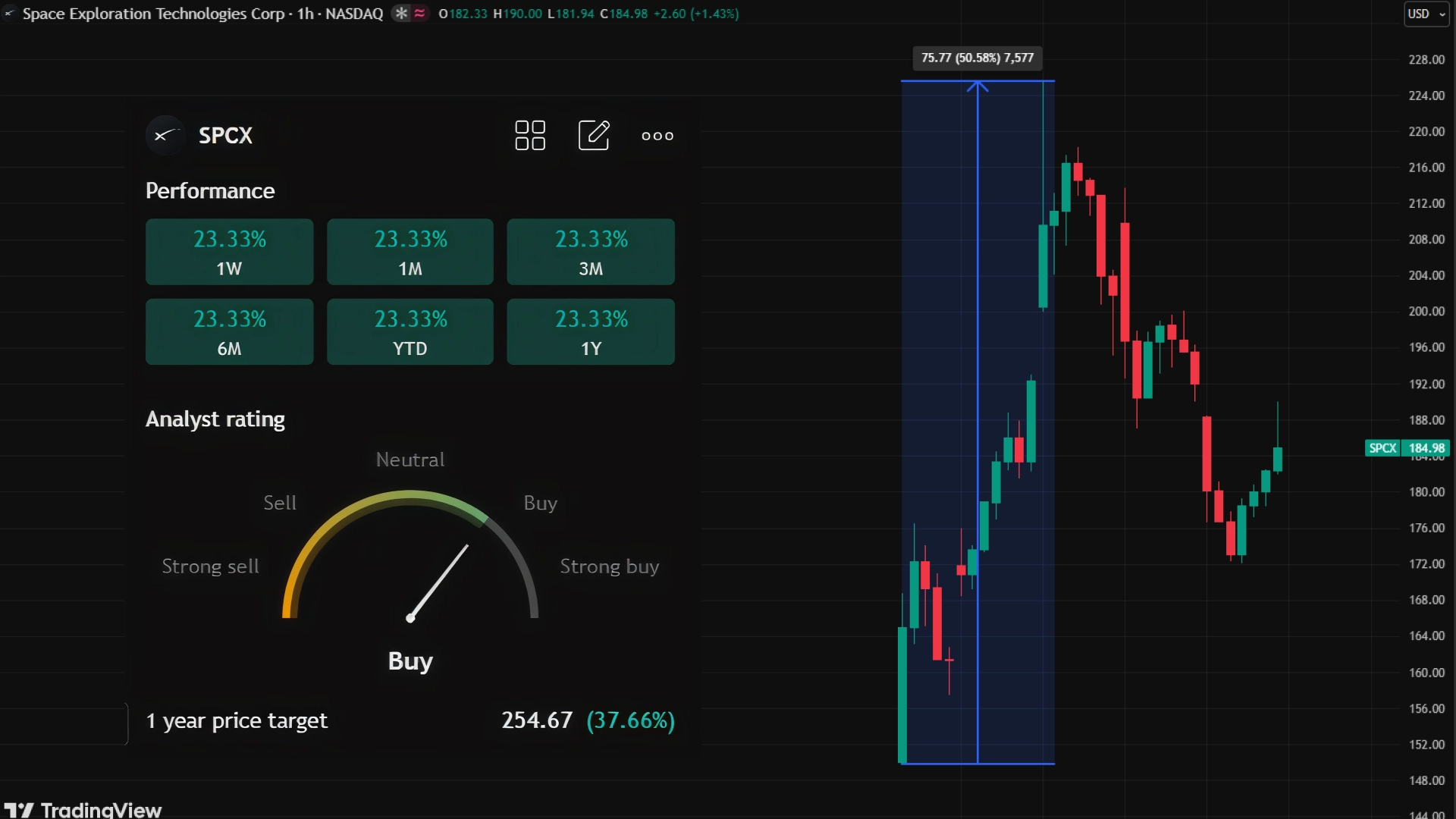Click the 200.00 price axis label
1456x819 pixels.
pos(1426,311)
